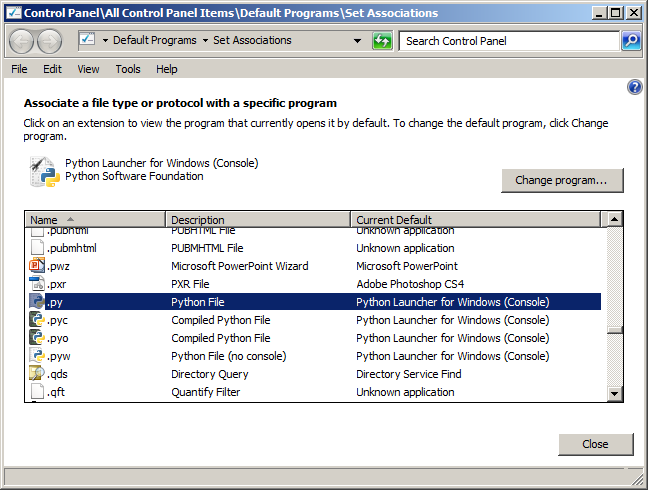Image resolution: width=648 pixels, height=490 pixels.
Task: Select the .pyo extension name
Action: point(58,338)
